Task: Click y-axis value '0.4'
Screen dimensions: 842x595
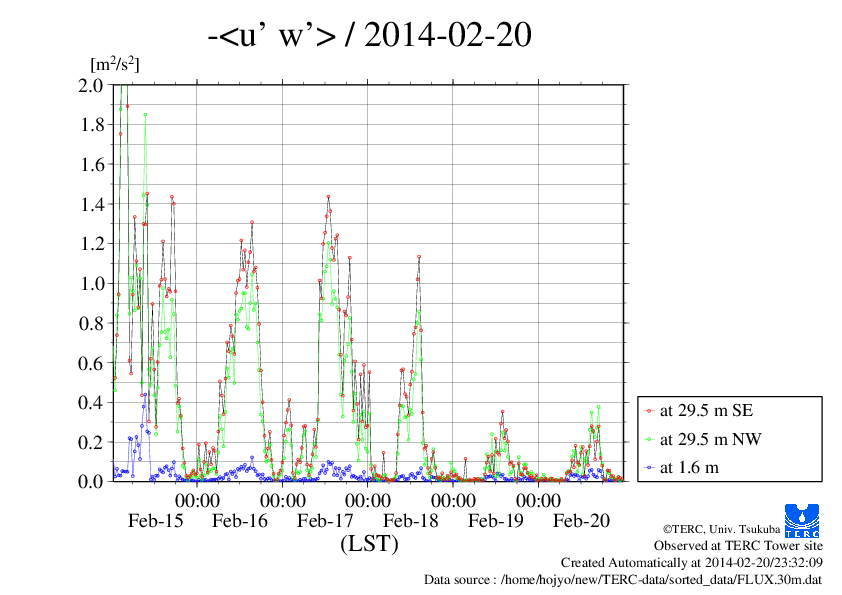Action: click(91, 402)
